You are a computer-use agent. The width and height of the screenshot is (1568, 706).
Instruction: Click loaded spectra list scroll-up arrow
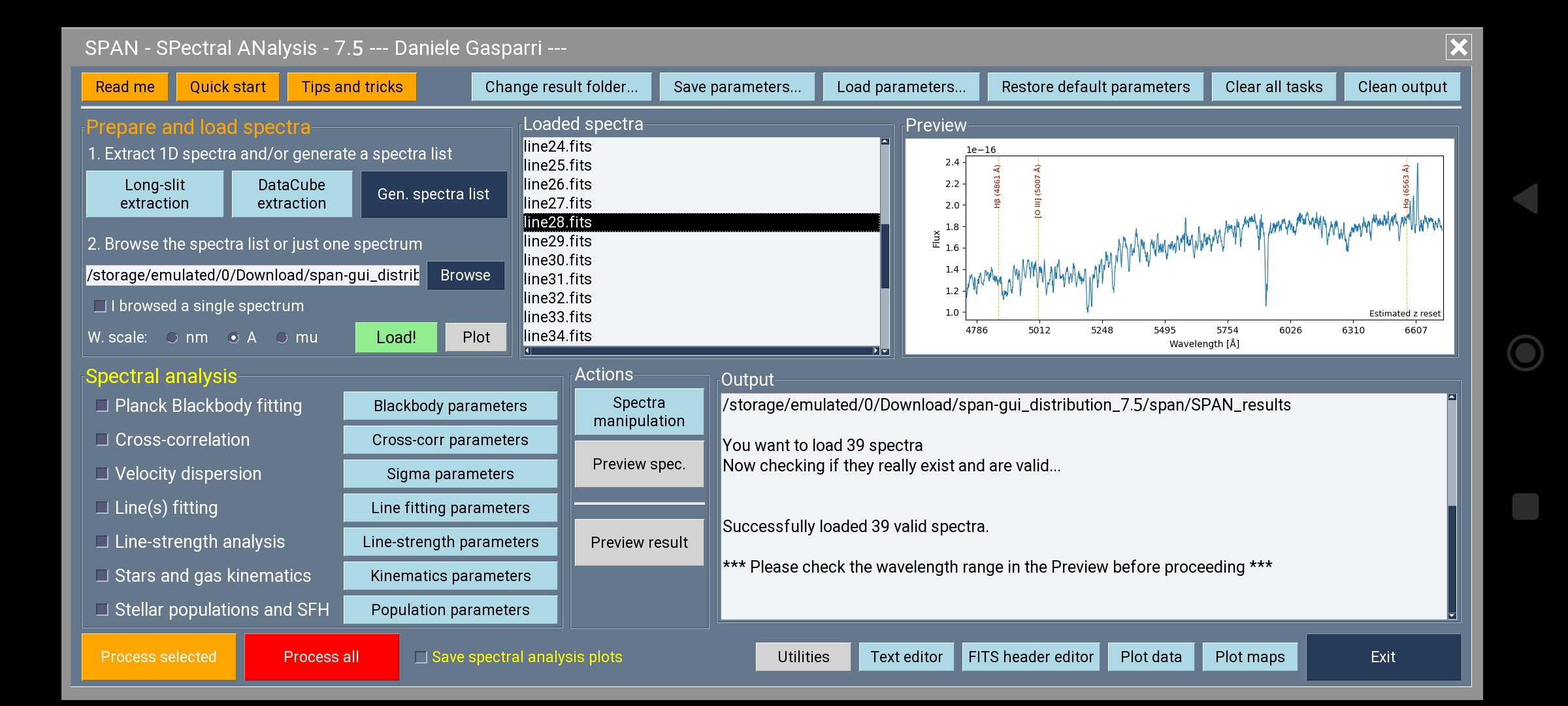coord(885,141)
